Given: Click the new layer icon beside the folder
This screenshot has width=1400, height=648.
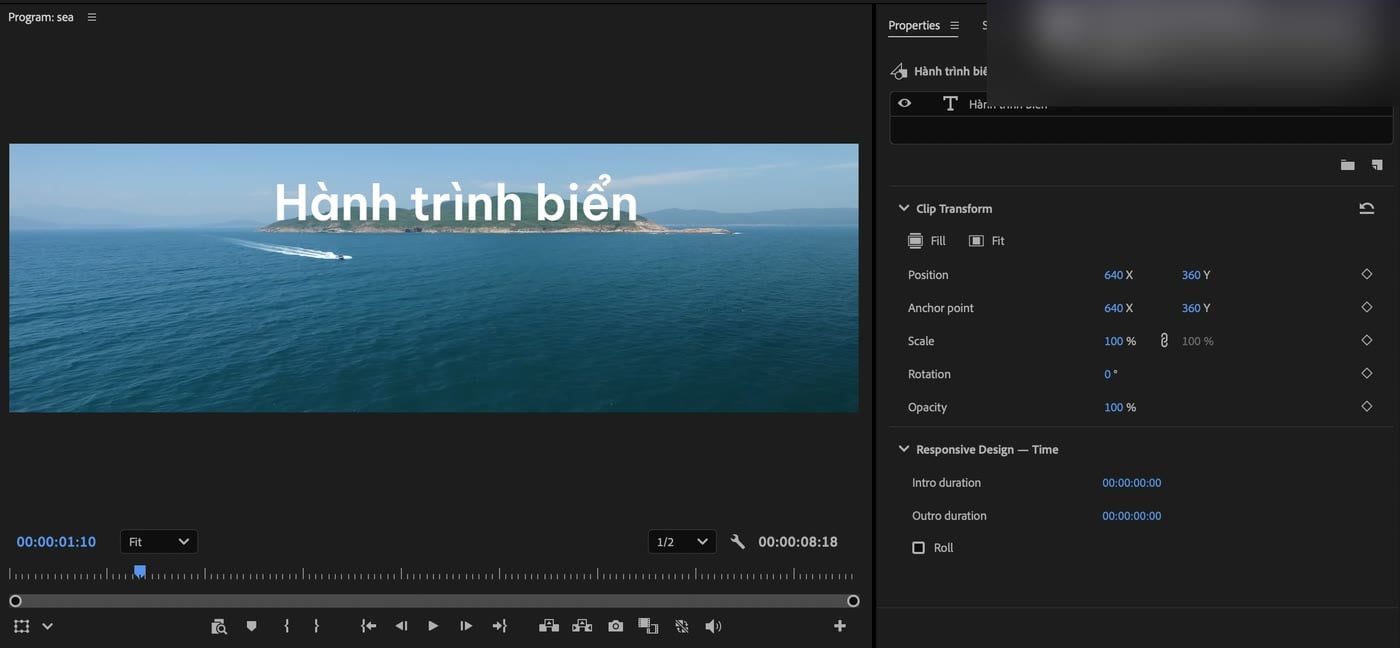Looking at the screenshot, I should (x=1377, y=165).
